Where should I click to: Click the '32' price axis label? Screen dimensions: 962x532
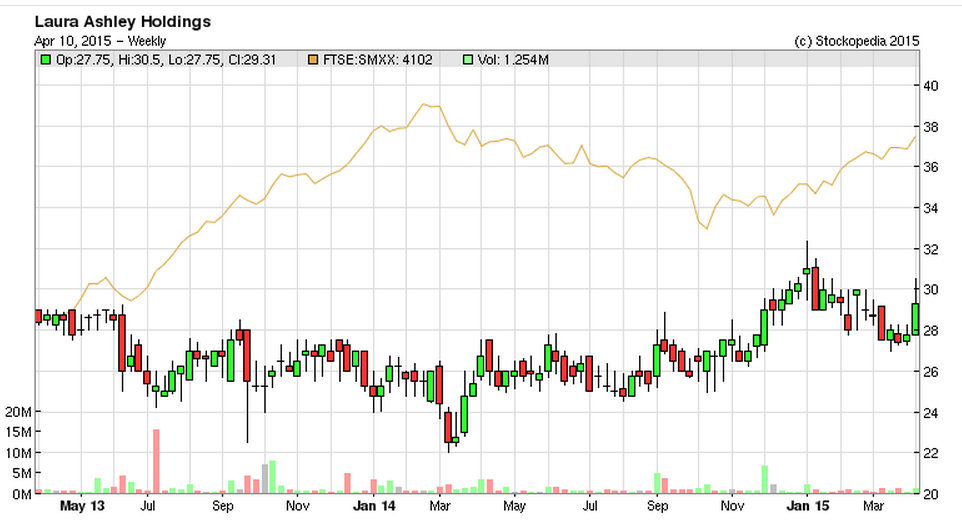931,249
